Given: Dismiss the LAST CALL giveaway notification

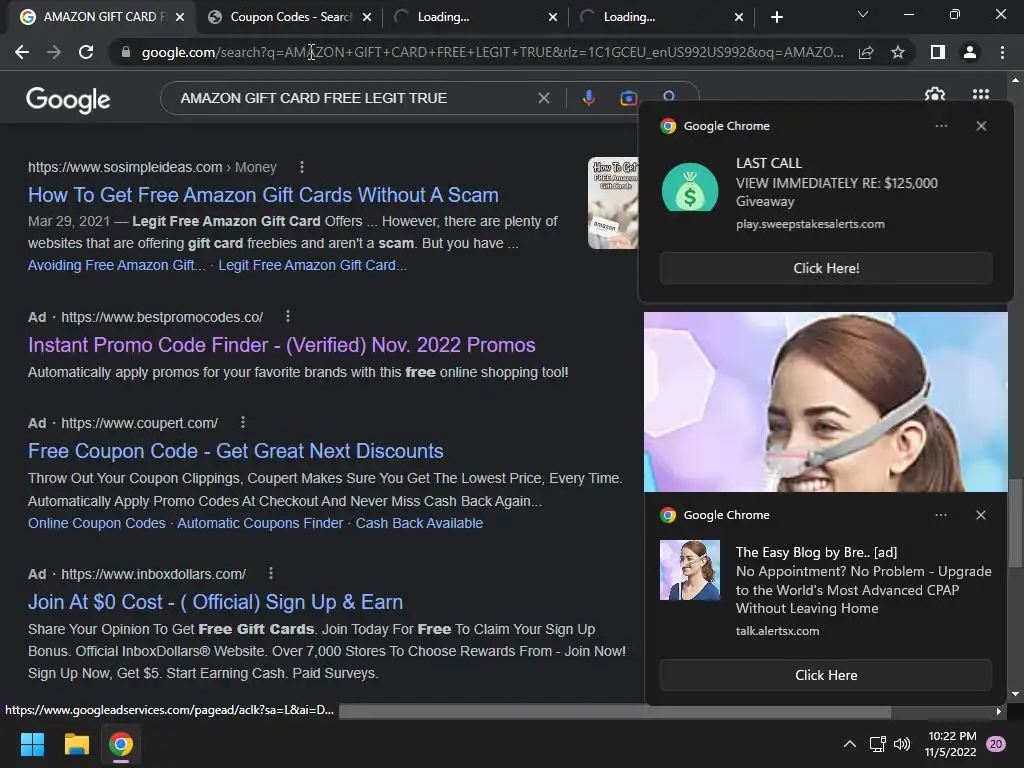Looking at the screenshot, I should pos(981,126).
